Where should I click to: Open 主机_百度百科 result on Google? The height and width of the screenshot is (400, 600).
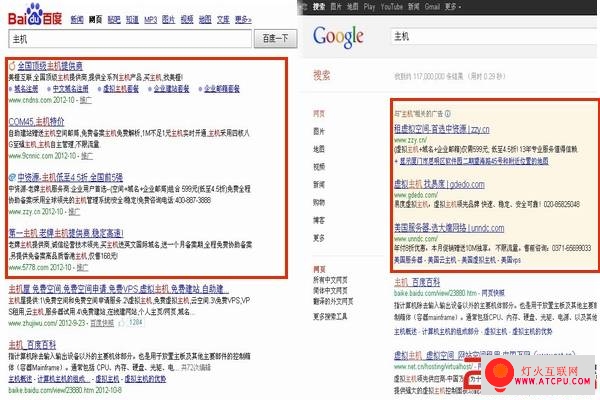pos(417,282)
